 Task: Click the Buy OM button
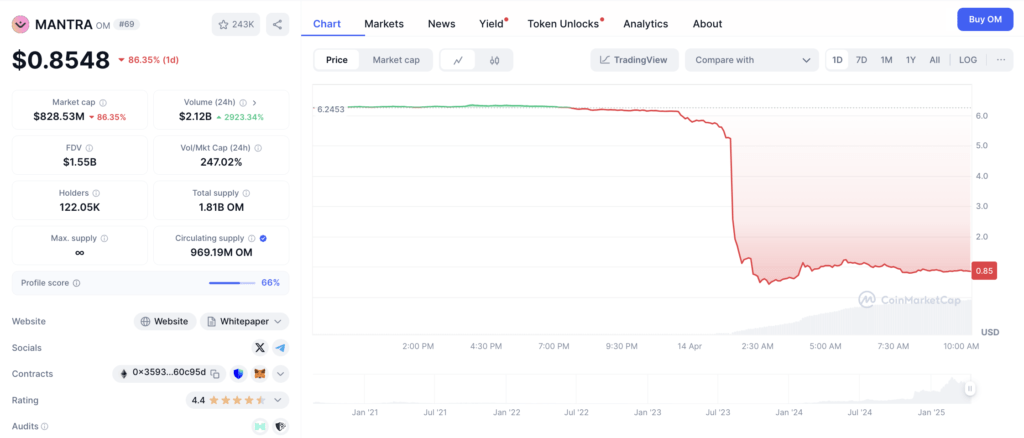point(985,20)
